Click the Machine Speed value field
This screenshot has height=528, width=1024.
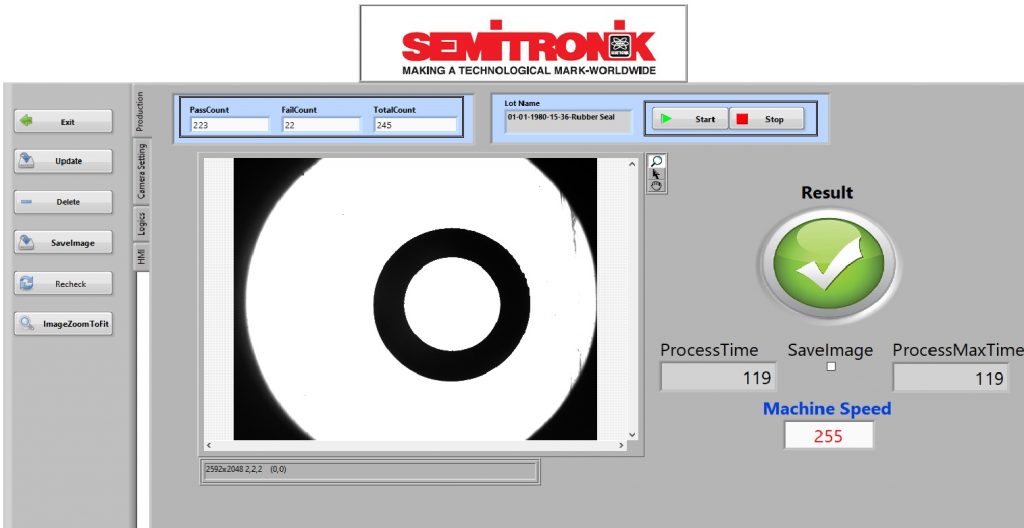[x=828, y=436]
